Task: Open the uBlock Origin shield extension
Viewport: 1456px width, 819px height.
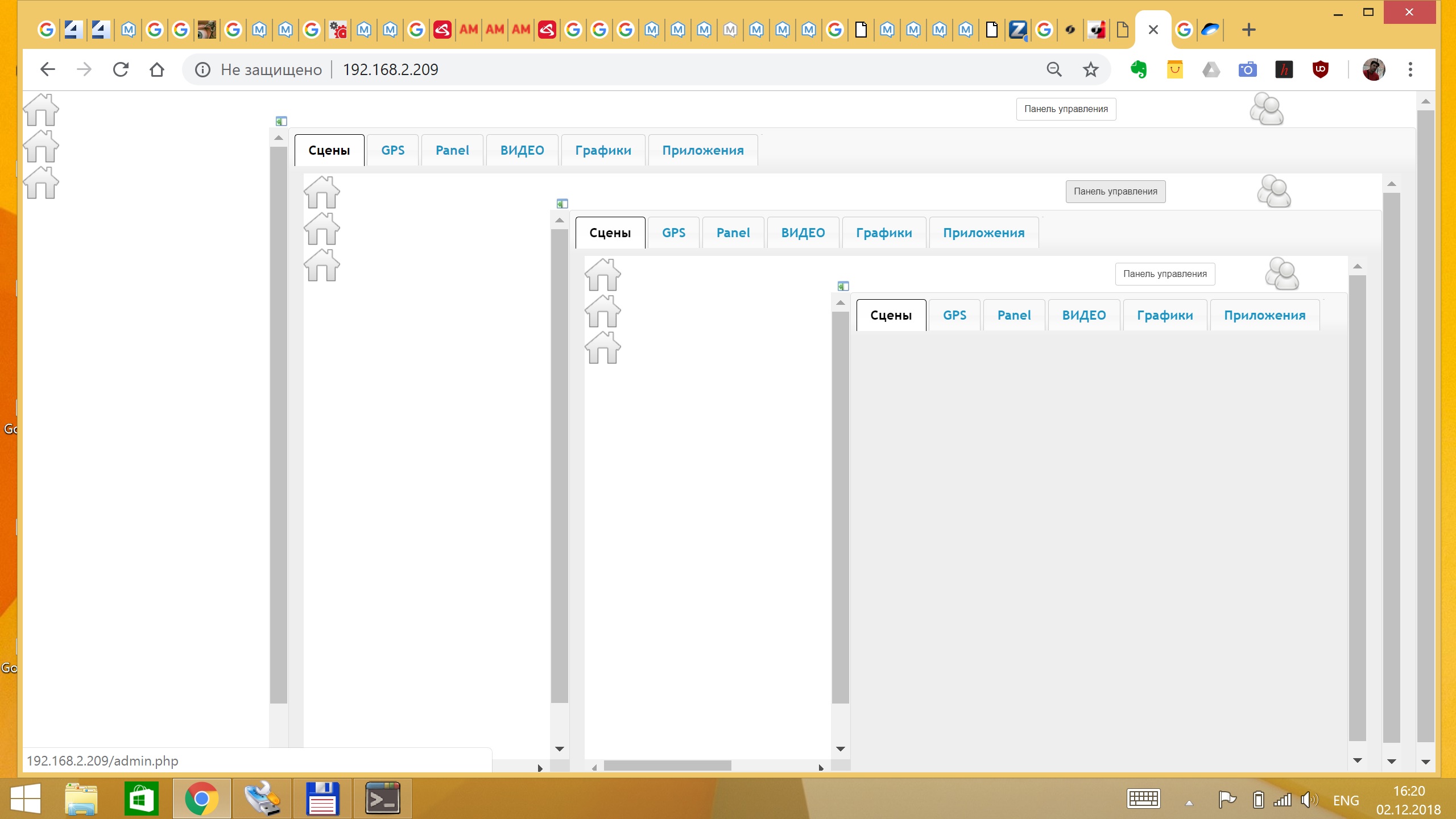Action: [1320, 69]
